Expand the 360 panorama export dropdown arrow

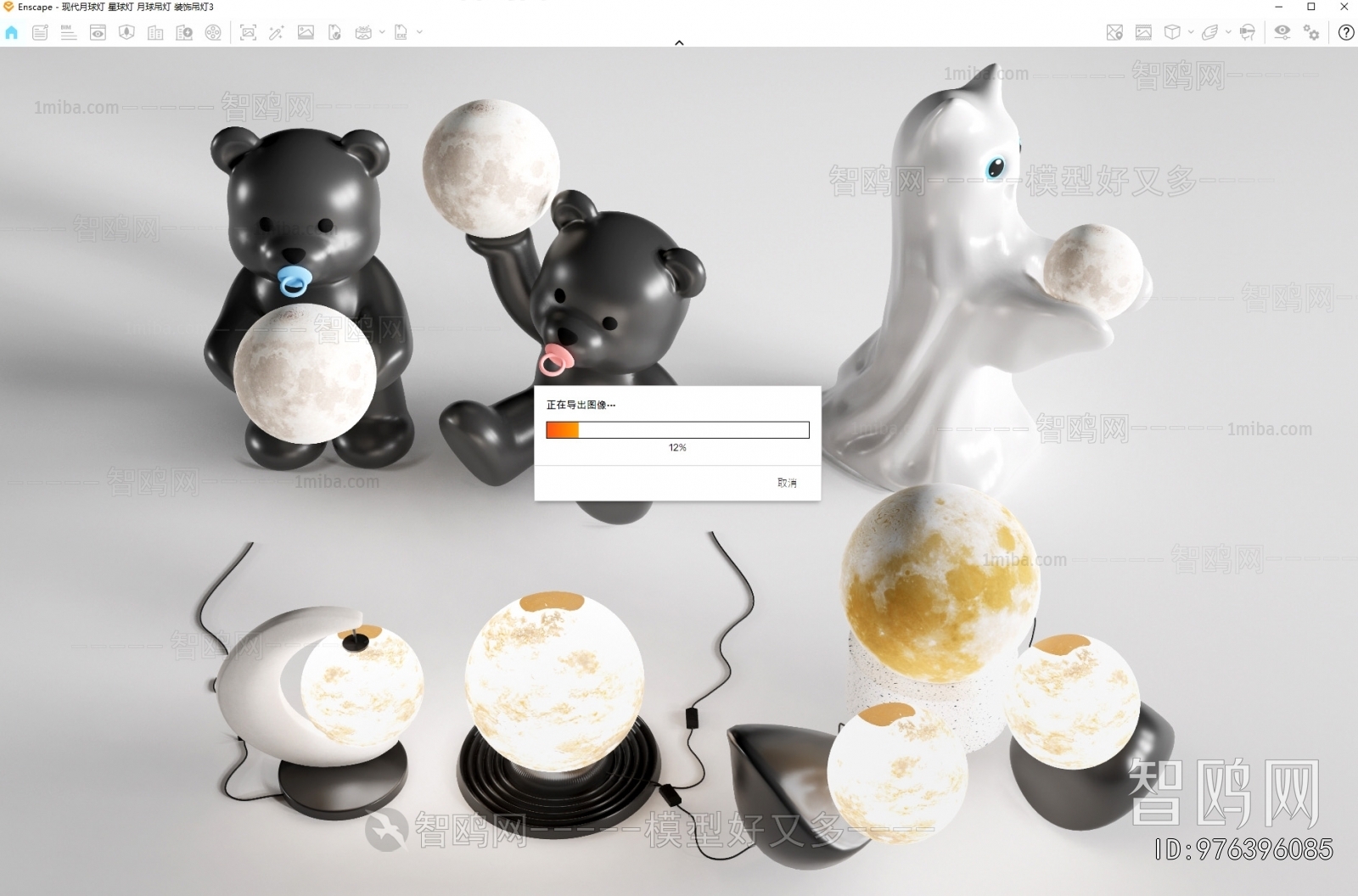click(x=382, y=32)
